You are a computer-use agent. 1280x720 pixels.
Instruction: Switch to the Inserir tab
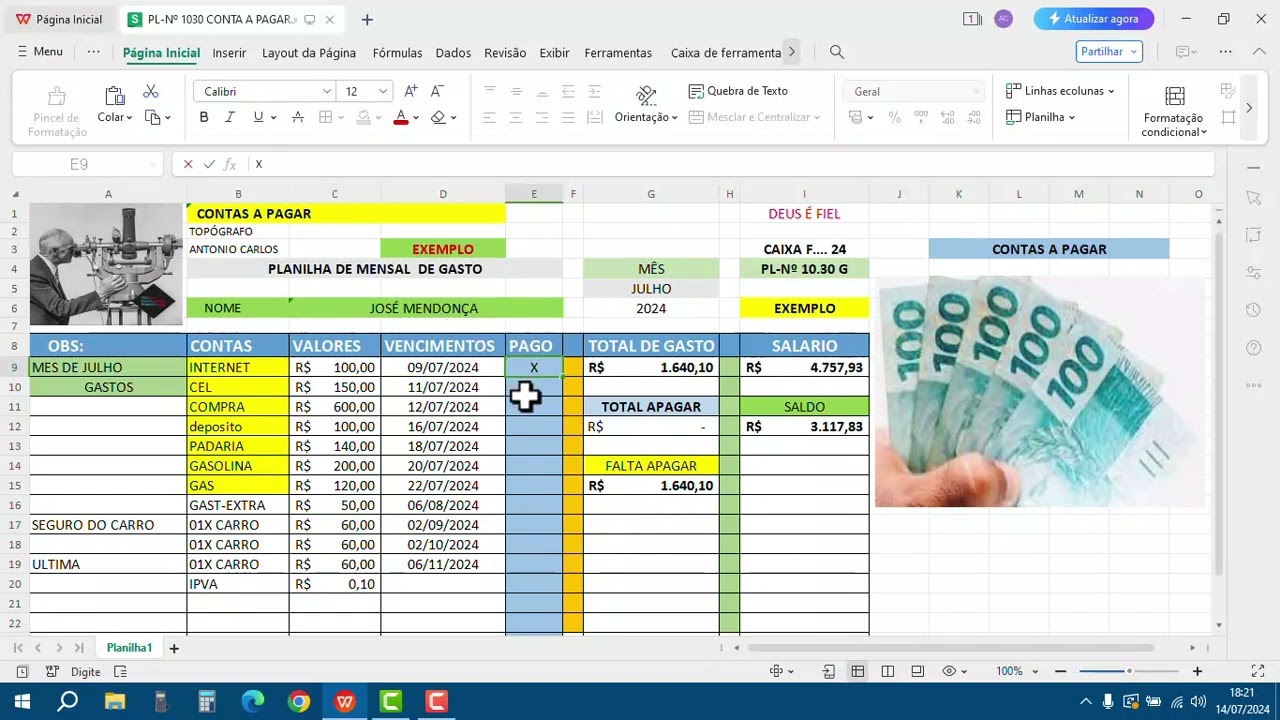point(229,53)
